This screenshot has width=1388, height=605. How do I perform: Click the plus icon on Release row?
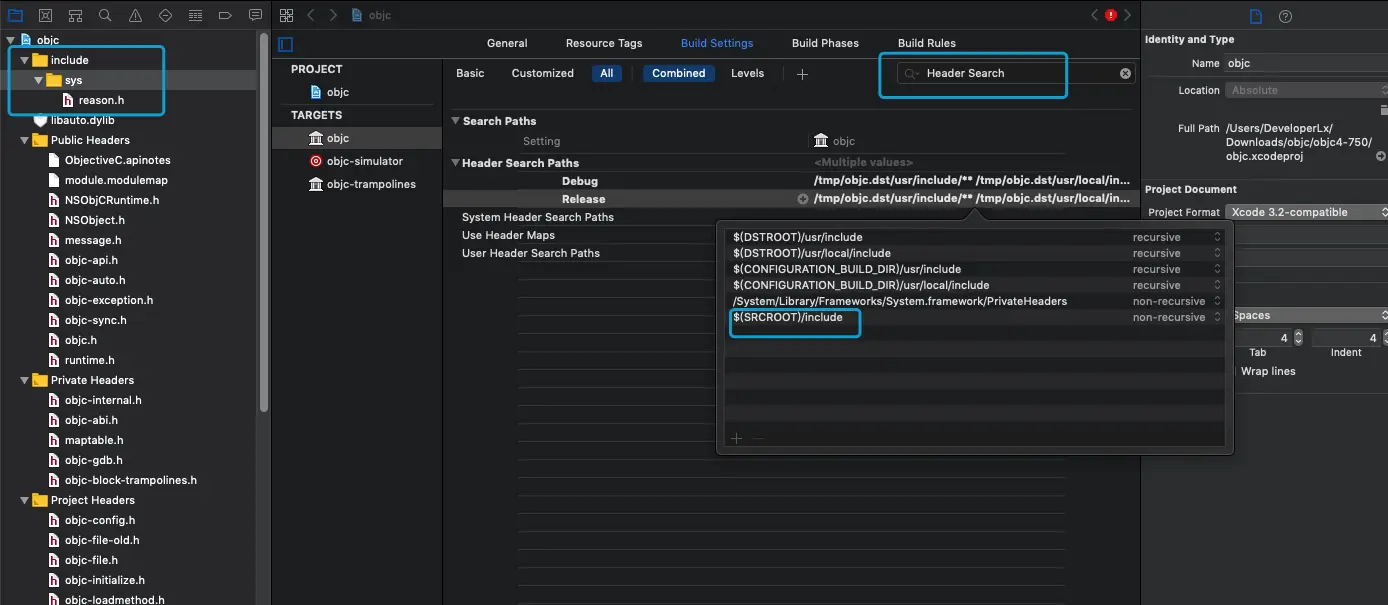tap(802, 199)
